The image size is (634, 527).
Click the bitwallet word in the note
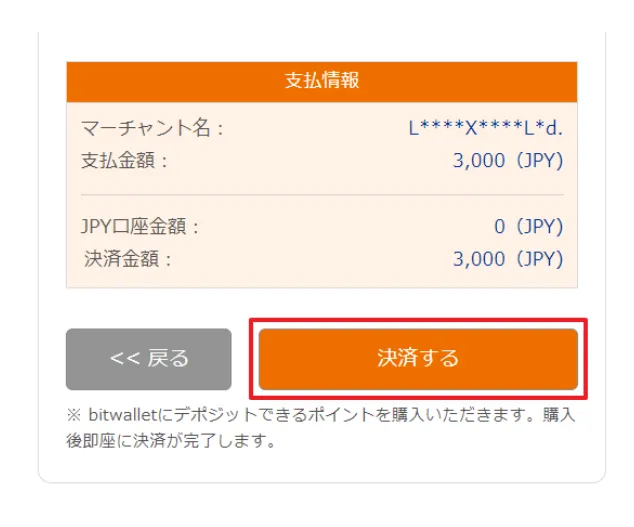point(123,415)
